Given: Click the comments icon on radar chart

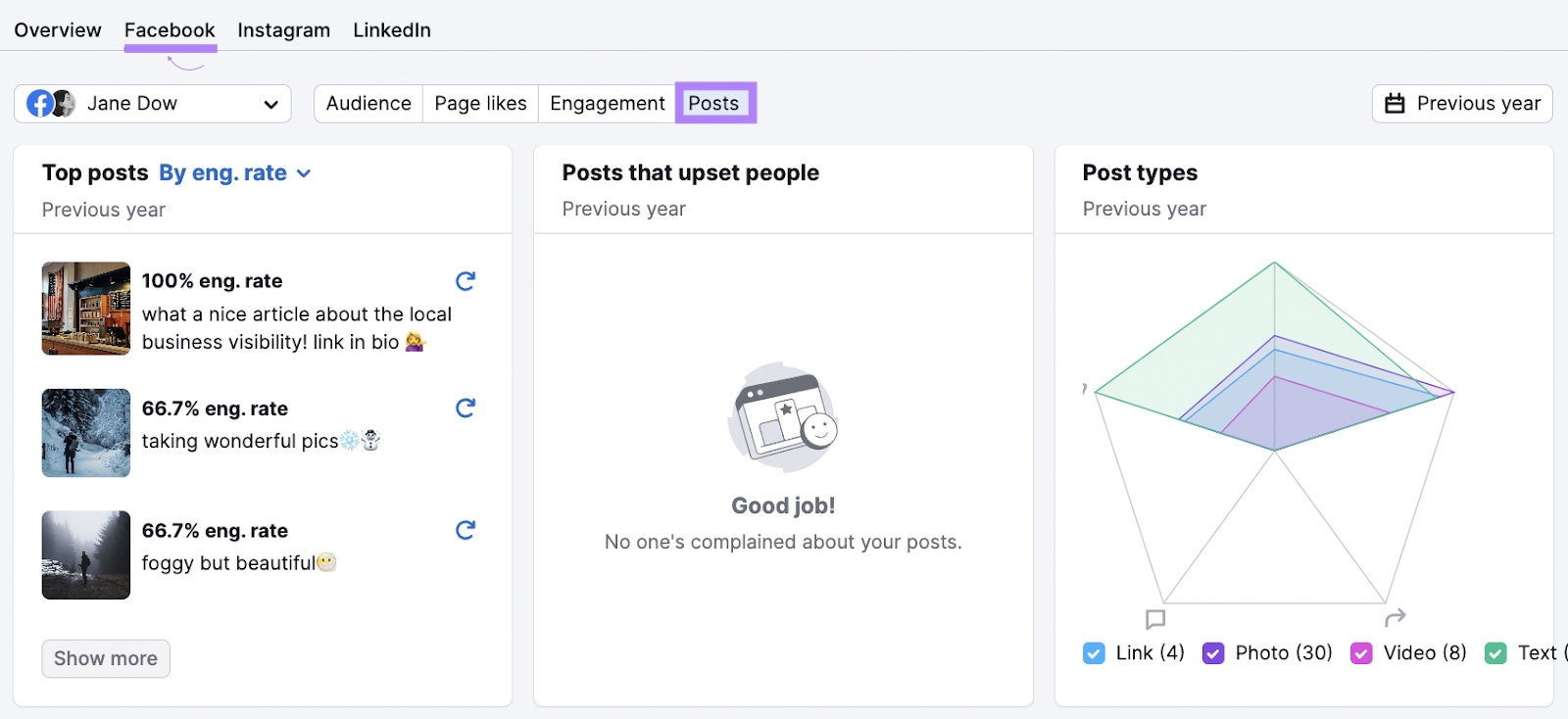Looking at the screenshot, I should point(1155,619).
